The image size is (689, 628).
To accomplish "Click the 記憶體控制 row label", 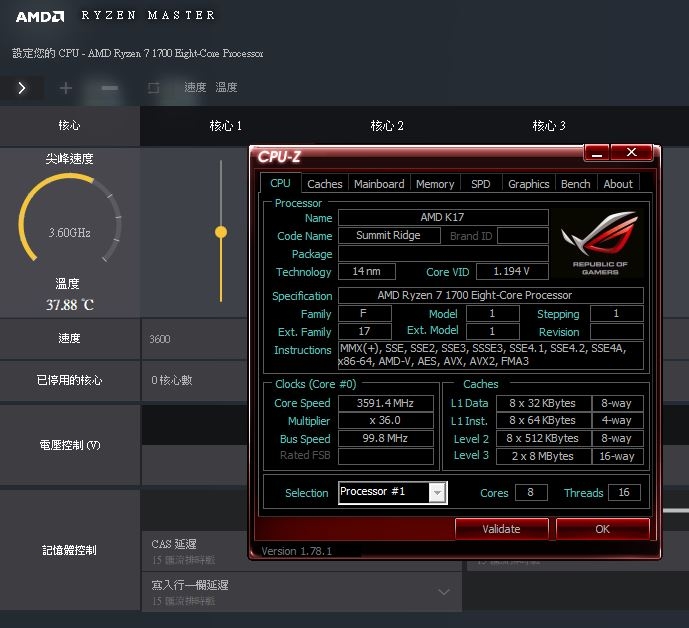I will [x=69, y=550].
